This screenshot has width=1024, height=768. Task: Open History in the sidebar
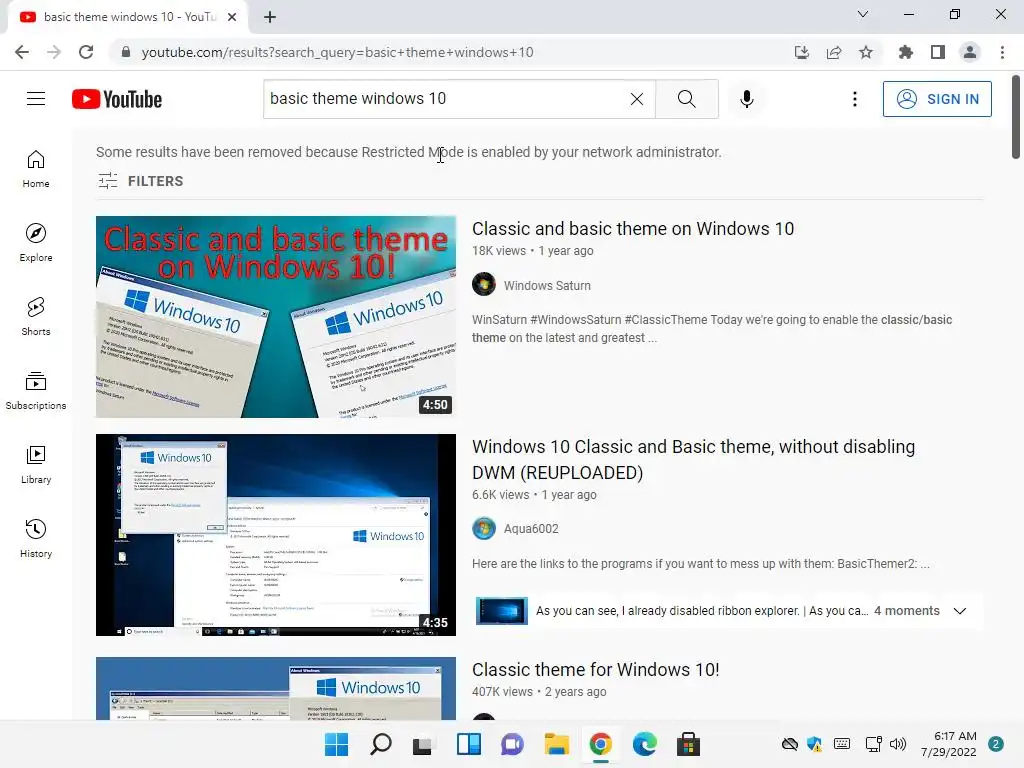click(36, 539)
